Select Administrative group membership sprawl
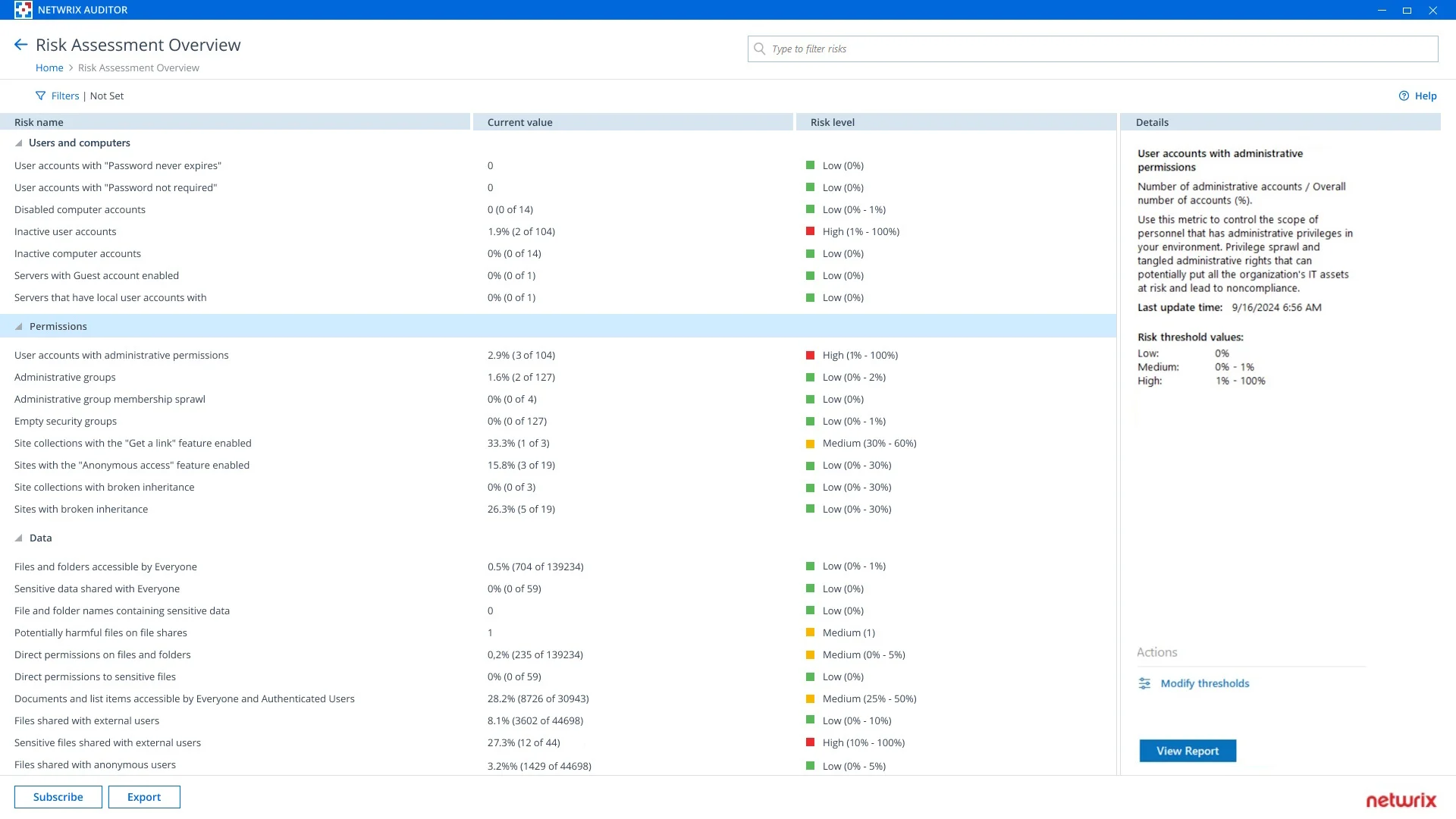The width and height of the screenshot is (1456, 819). 110,400
